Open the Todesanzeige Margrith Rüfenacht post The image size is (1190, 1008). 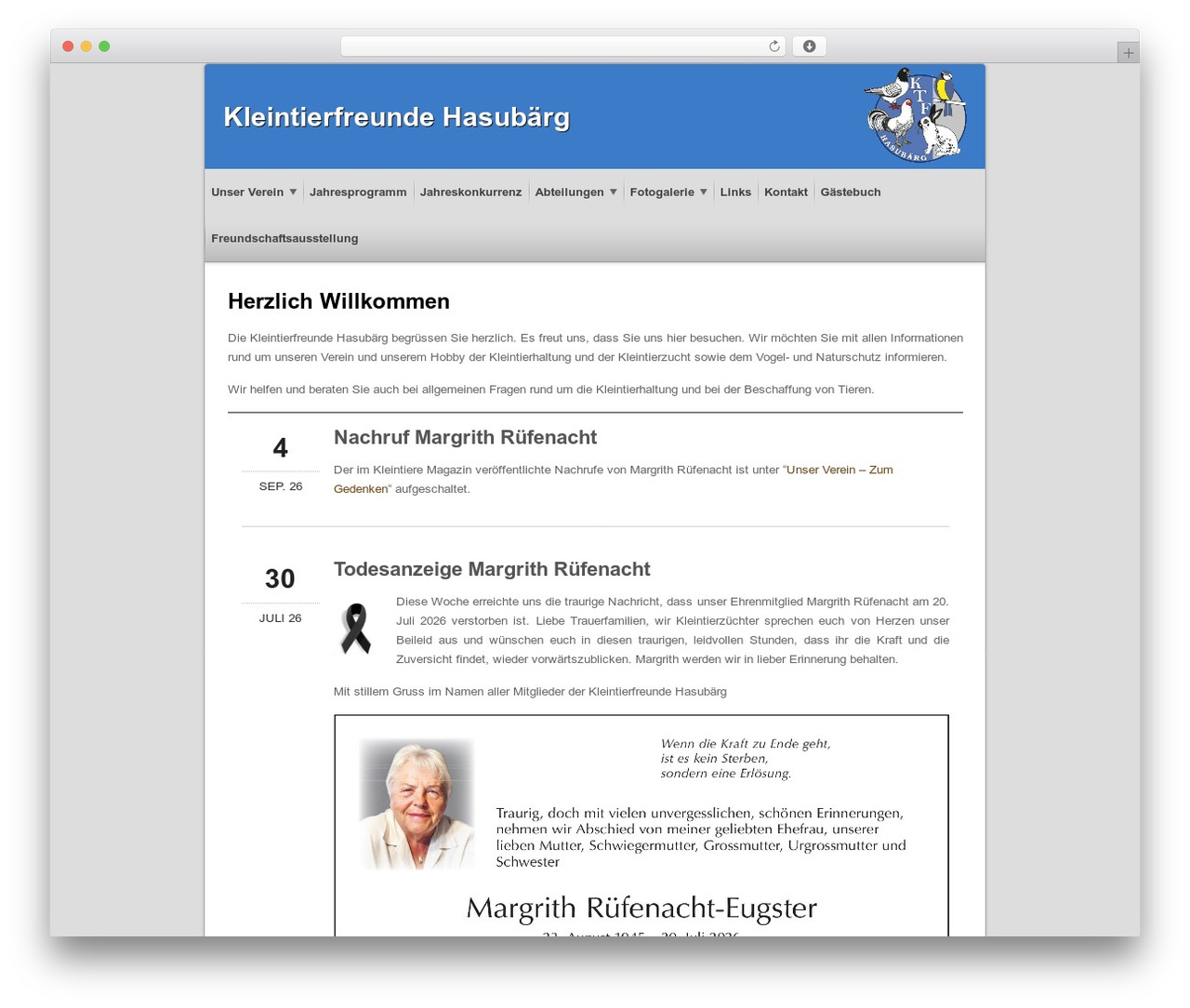492,569
